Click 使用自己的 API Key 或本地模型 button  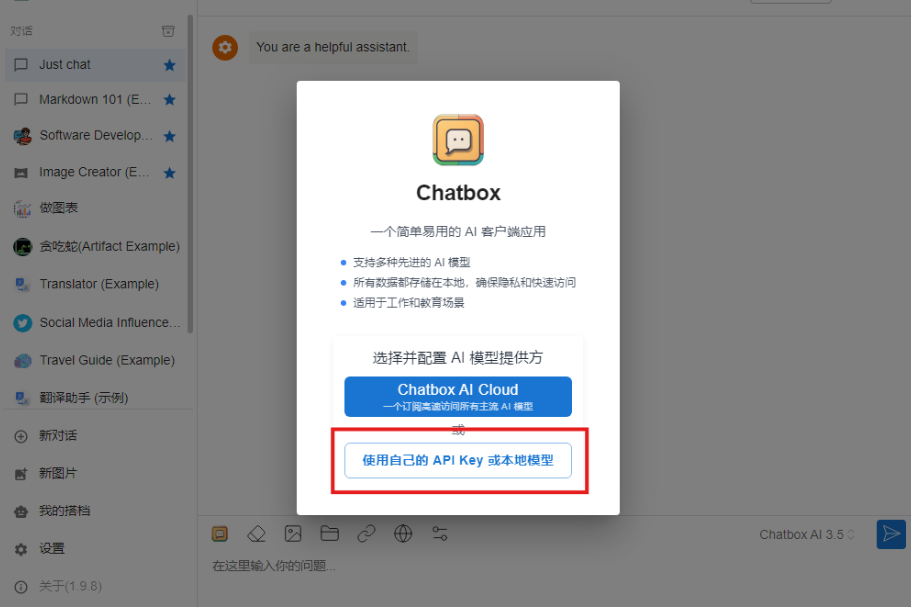click(458, 461)
